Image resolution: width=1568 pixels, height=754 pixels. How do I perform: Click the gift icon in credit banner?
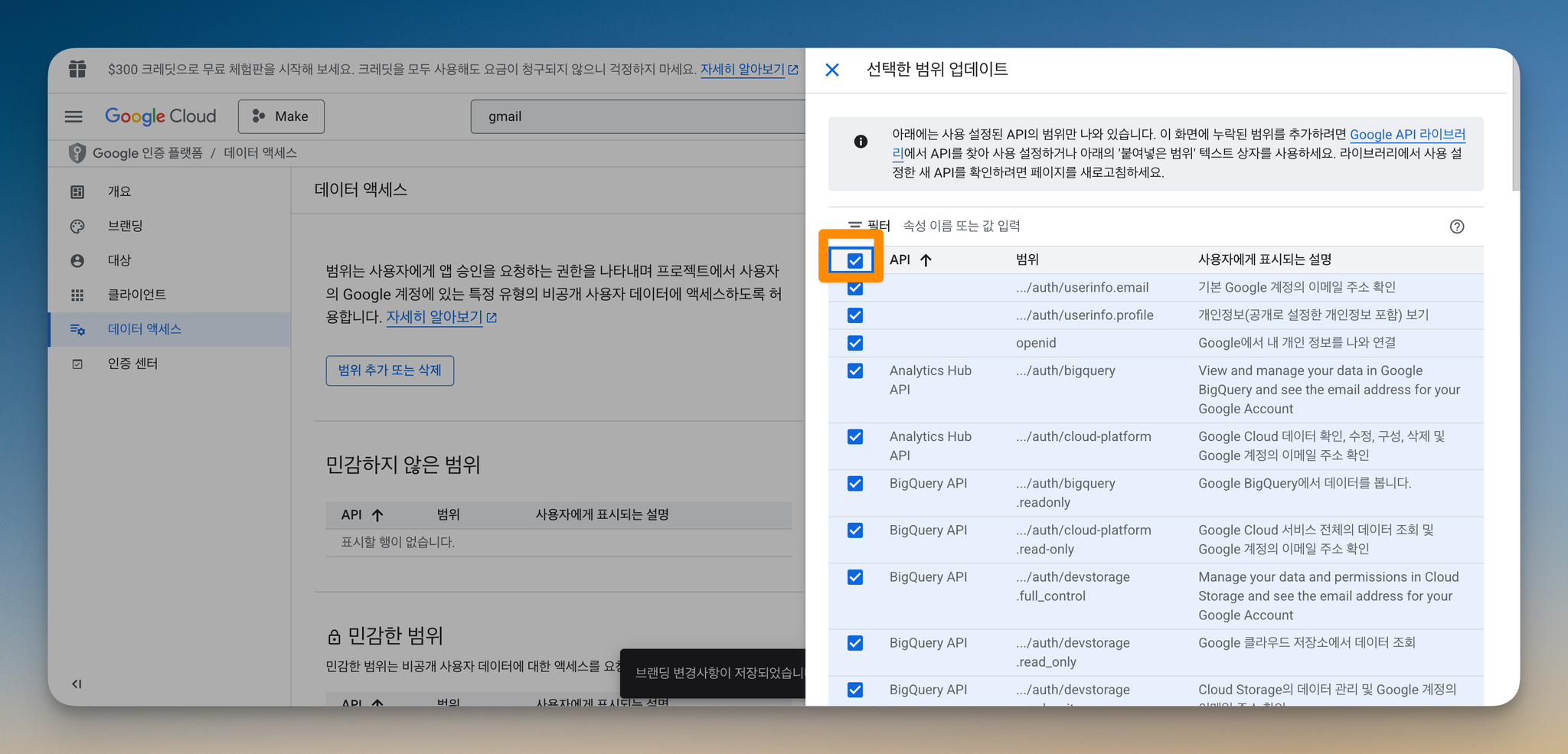(x=77, y=69)
